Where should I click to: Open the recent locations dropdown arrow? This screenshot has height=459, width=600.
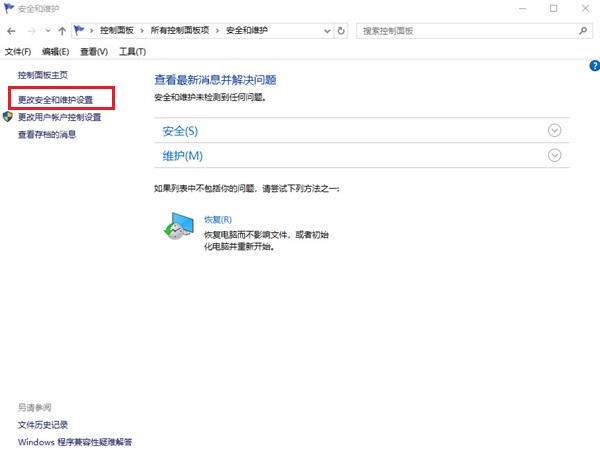[x=48, y=31]
